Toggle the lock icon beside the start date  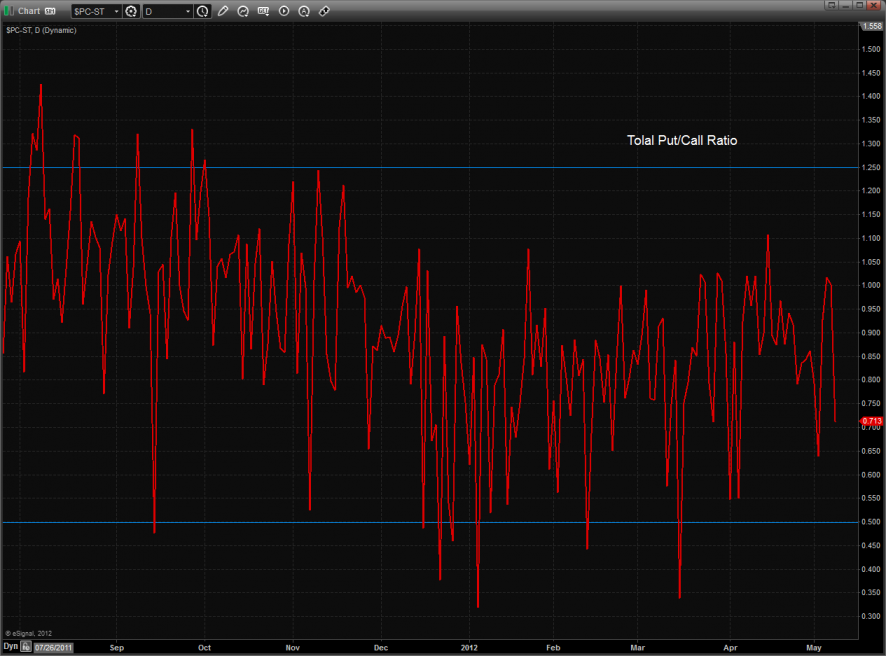[x=26, y=647]
